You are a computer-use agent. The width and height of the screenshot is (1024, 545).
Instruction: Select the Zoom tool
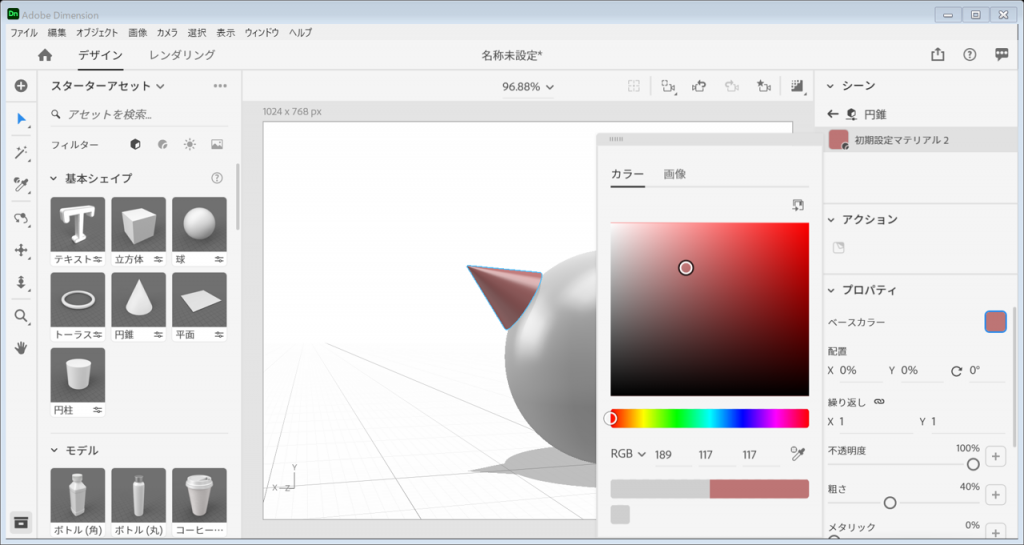click(x=20, y=316)
